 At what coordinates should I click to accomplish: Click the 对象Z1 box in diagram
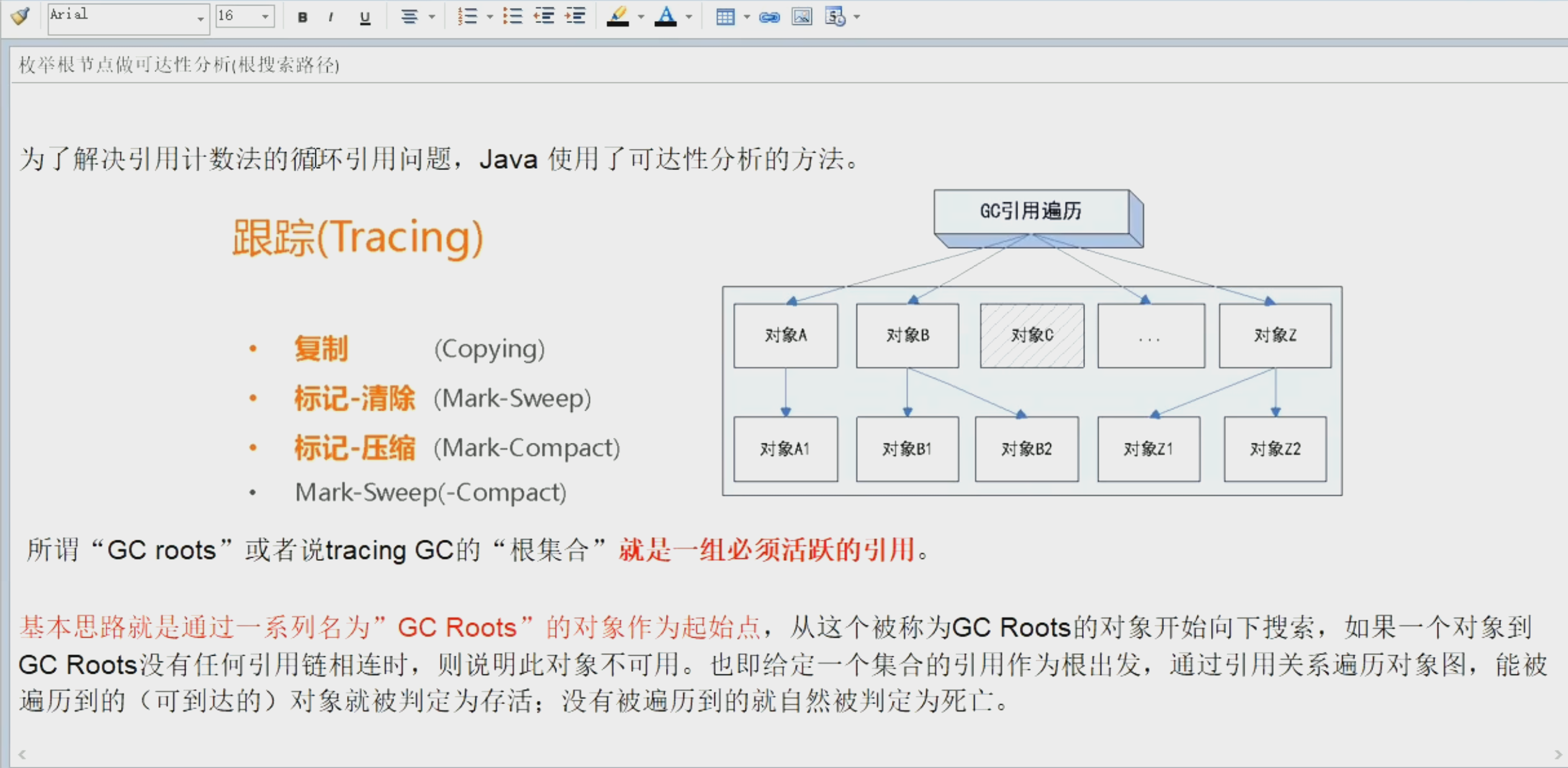(x=1148, y=449)
